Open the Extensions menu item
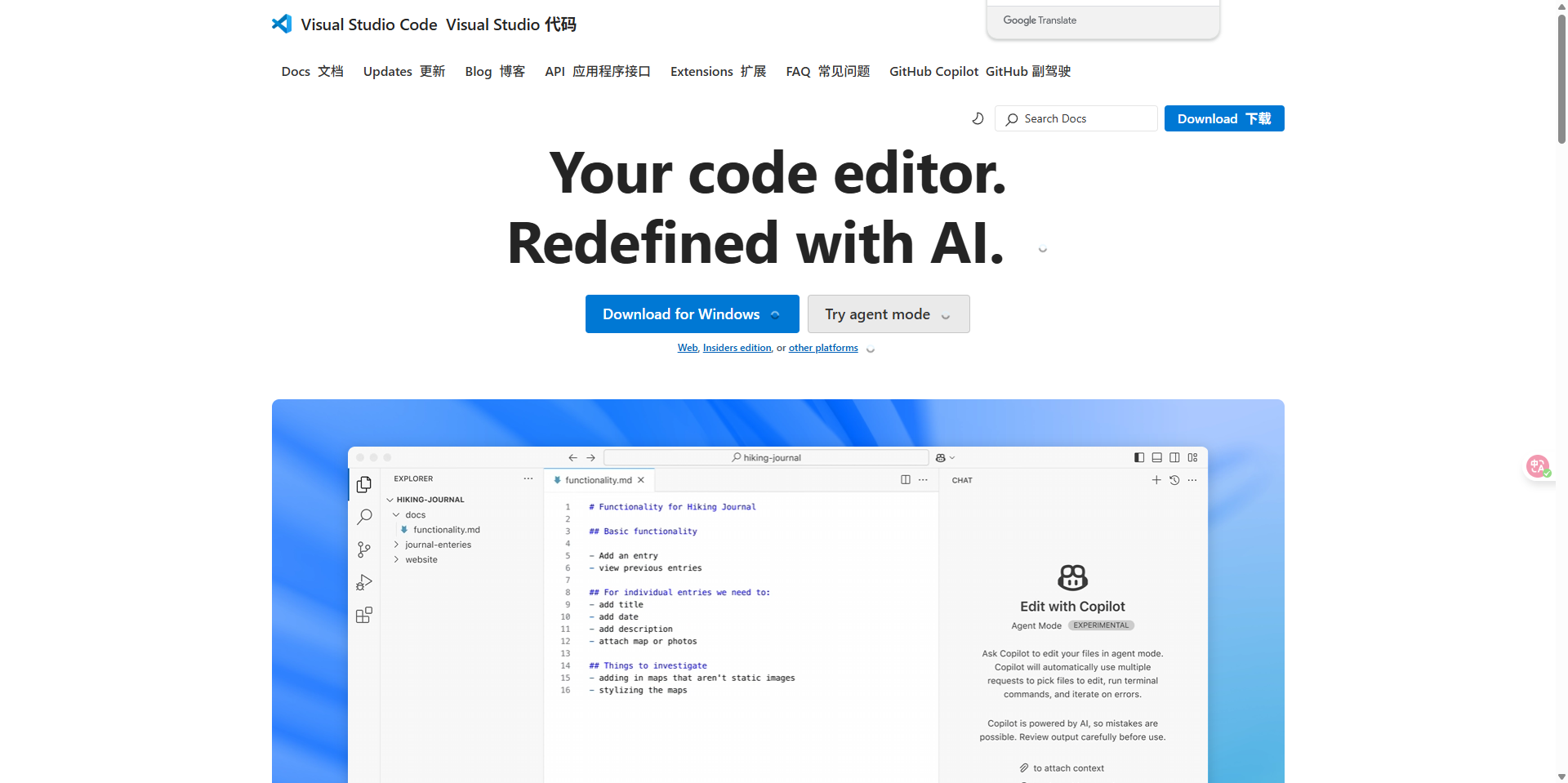Image resolution: width=1568 pixels, height=783 pixels. tap(719, 72)
